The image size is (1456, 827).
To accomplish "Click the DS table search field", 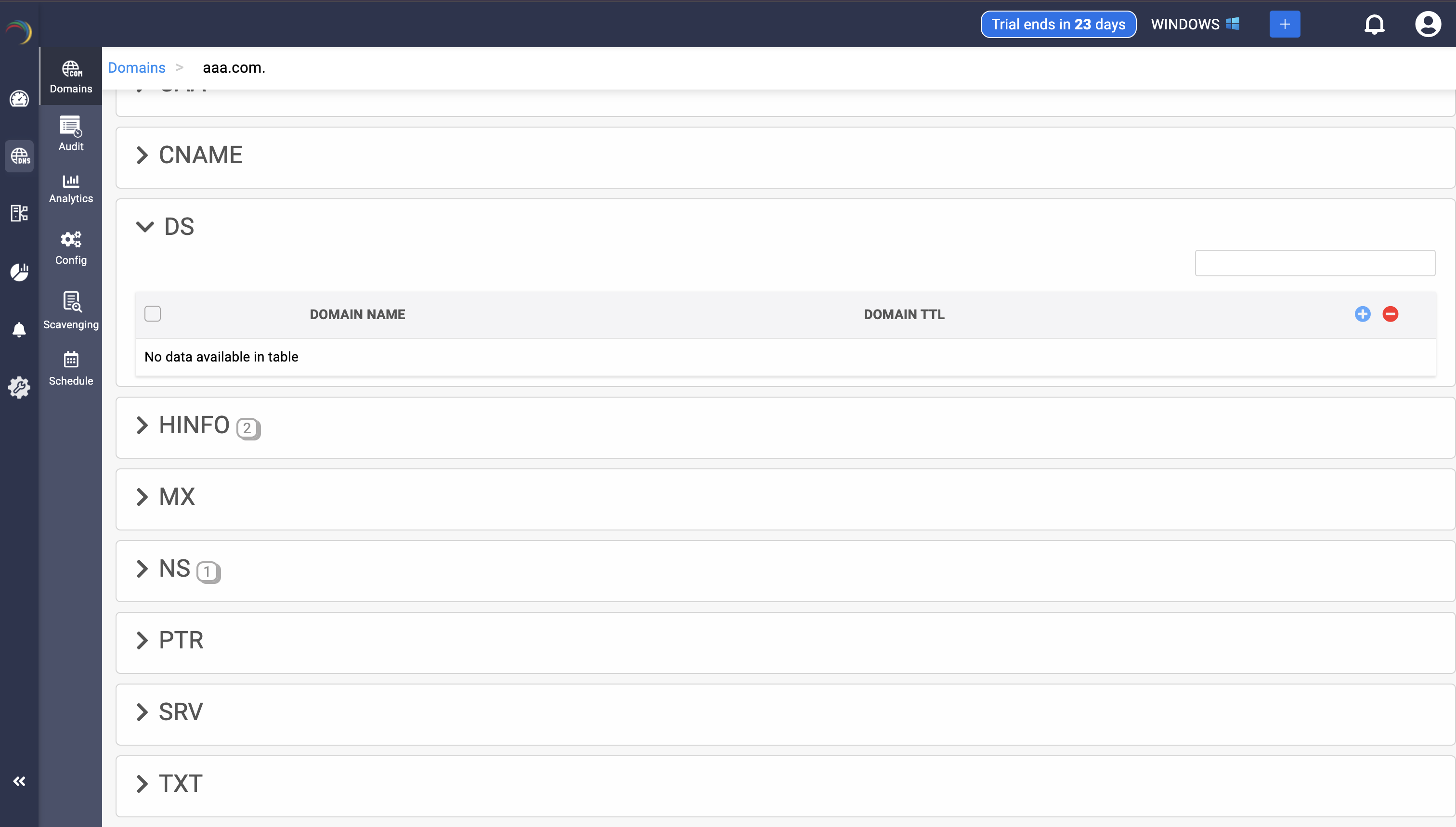I will (x=1314, y=263).
